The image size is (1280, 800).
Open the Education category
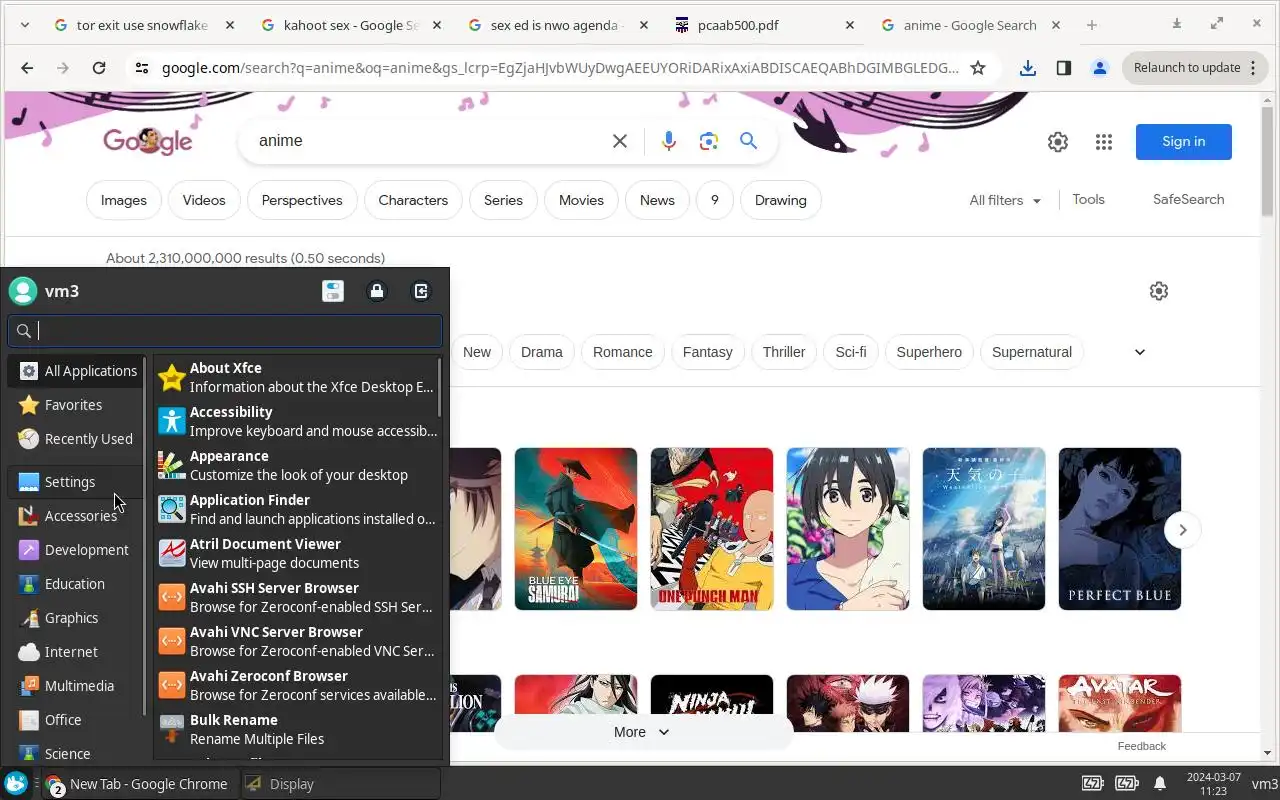[x=77, y=584]
